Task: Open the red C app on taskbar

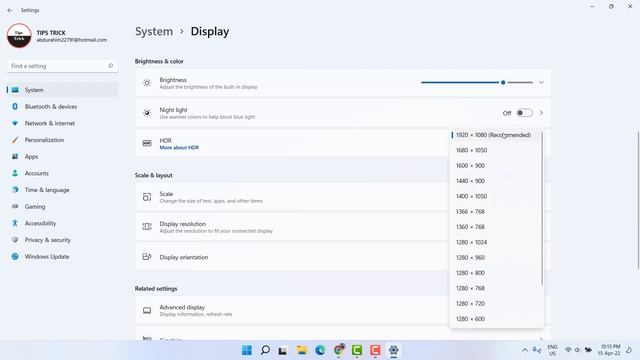Action: 375,350
